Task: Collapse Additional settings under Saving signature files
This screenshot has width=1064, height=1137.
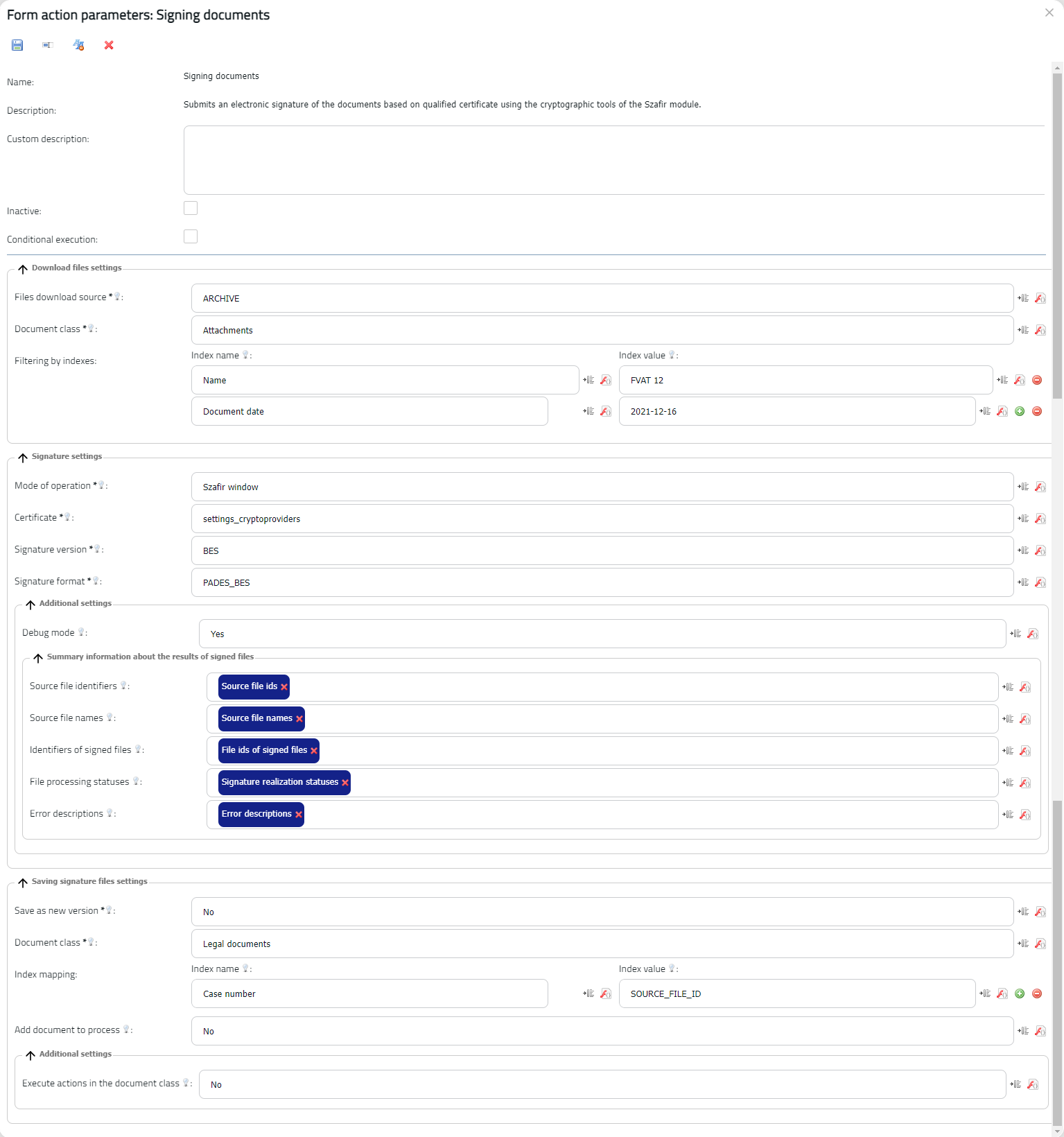Action: 30,1055
